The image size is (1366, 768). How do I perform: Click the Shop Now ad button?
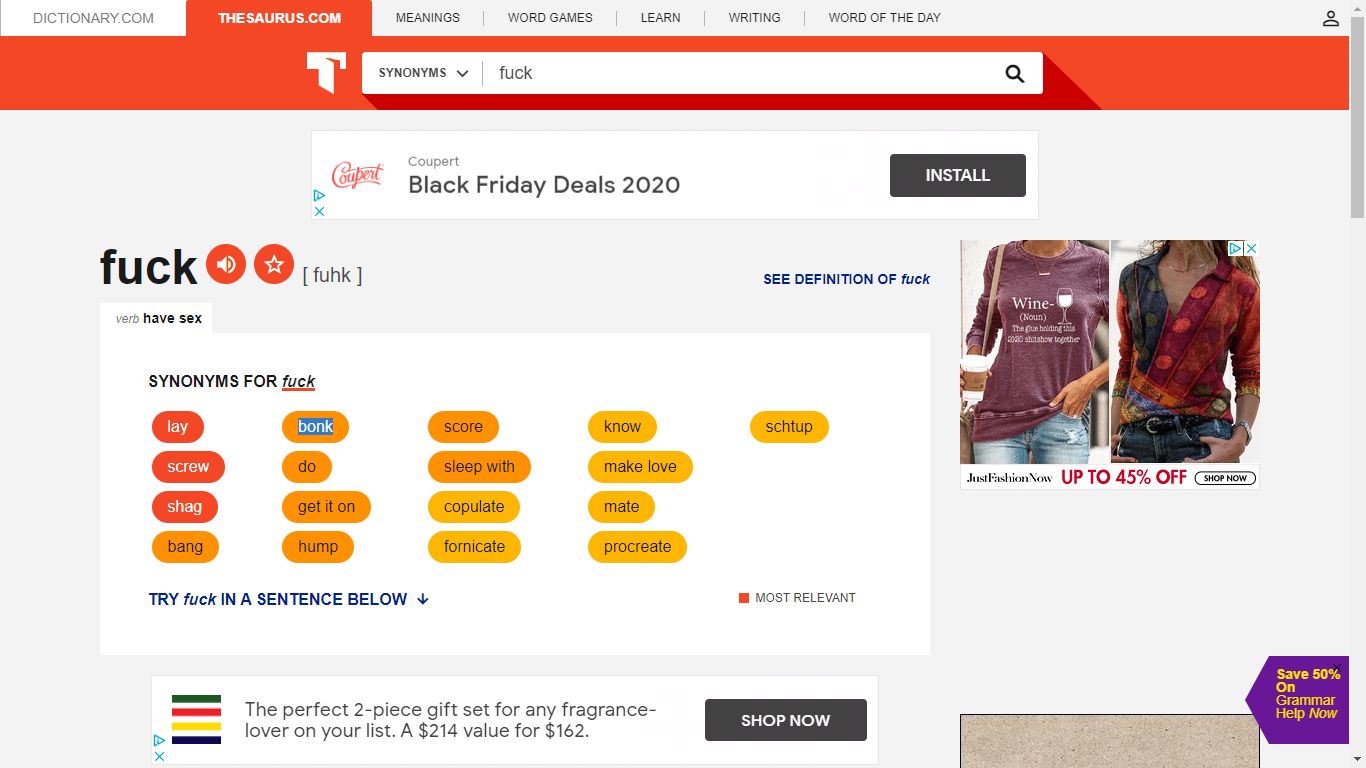785,720
